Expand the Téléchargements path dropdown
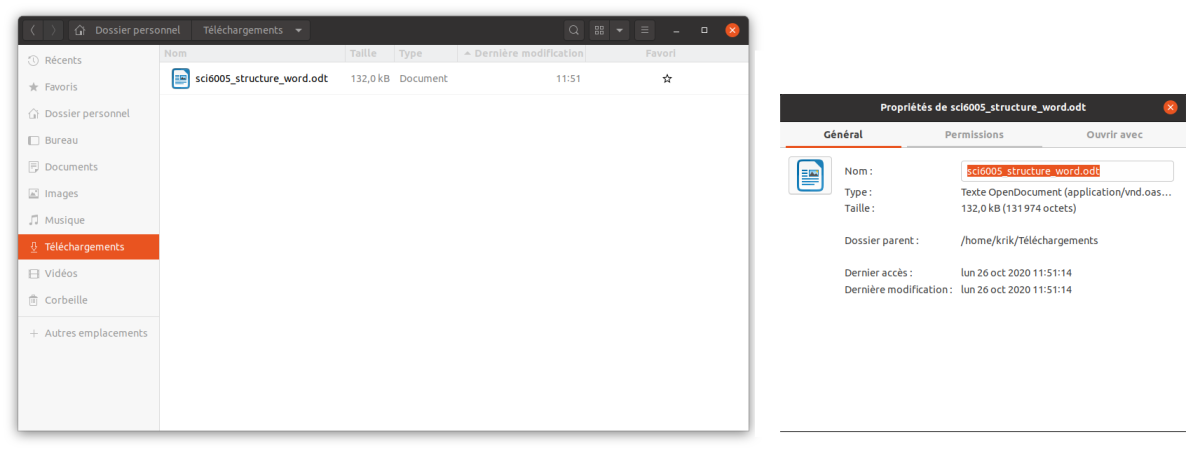Image resolution: width=1200 pixels, height=451 pixels. [301, 30]
